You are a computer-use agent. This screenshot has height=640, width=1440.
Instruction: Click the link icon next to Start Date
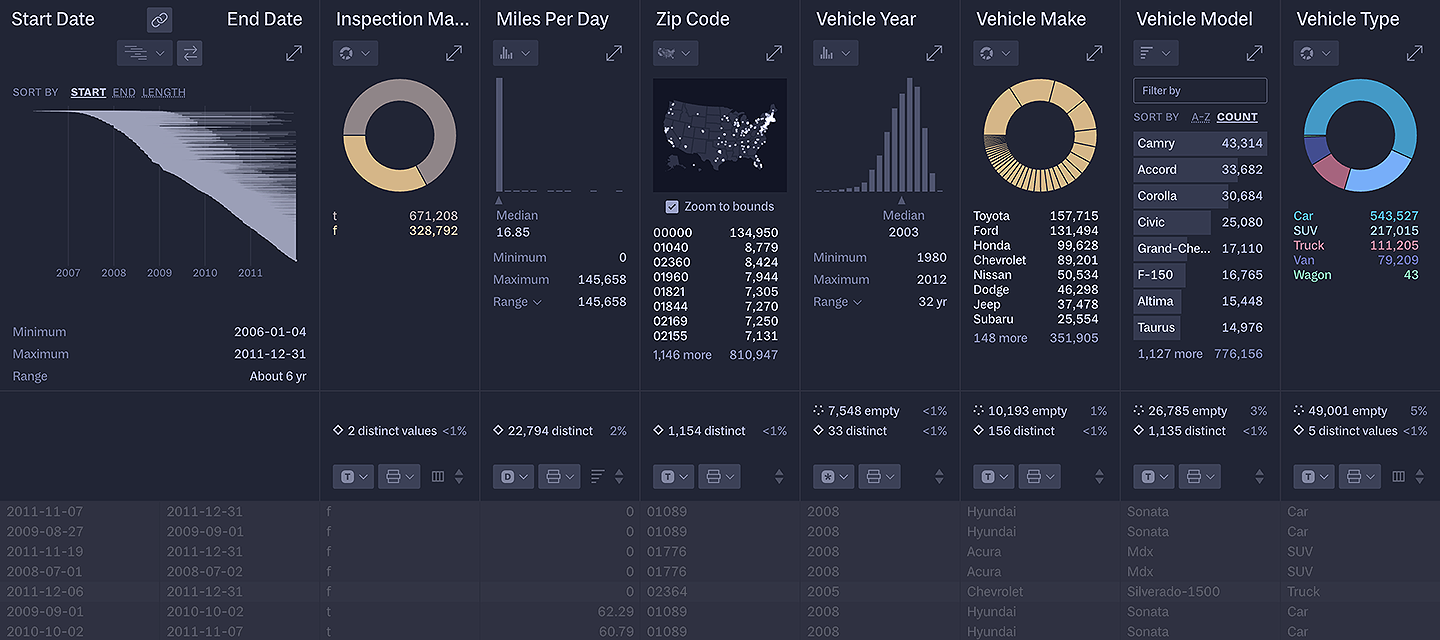159,19
